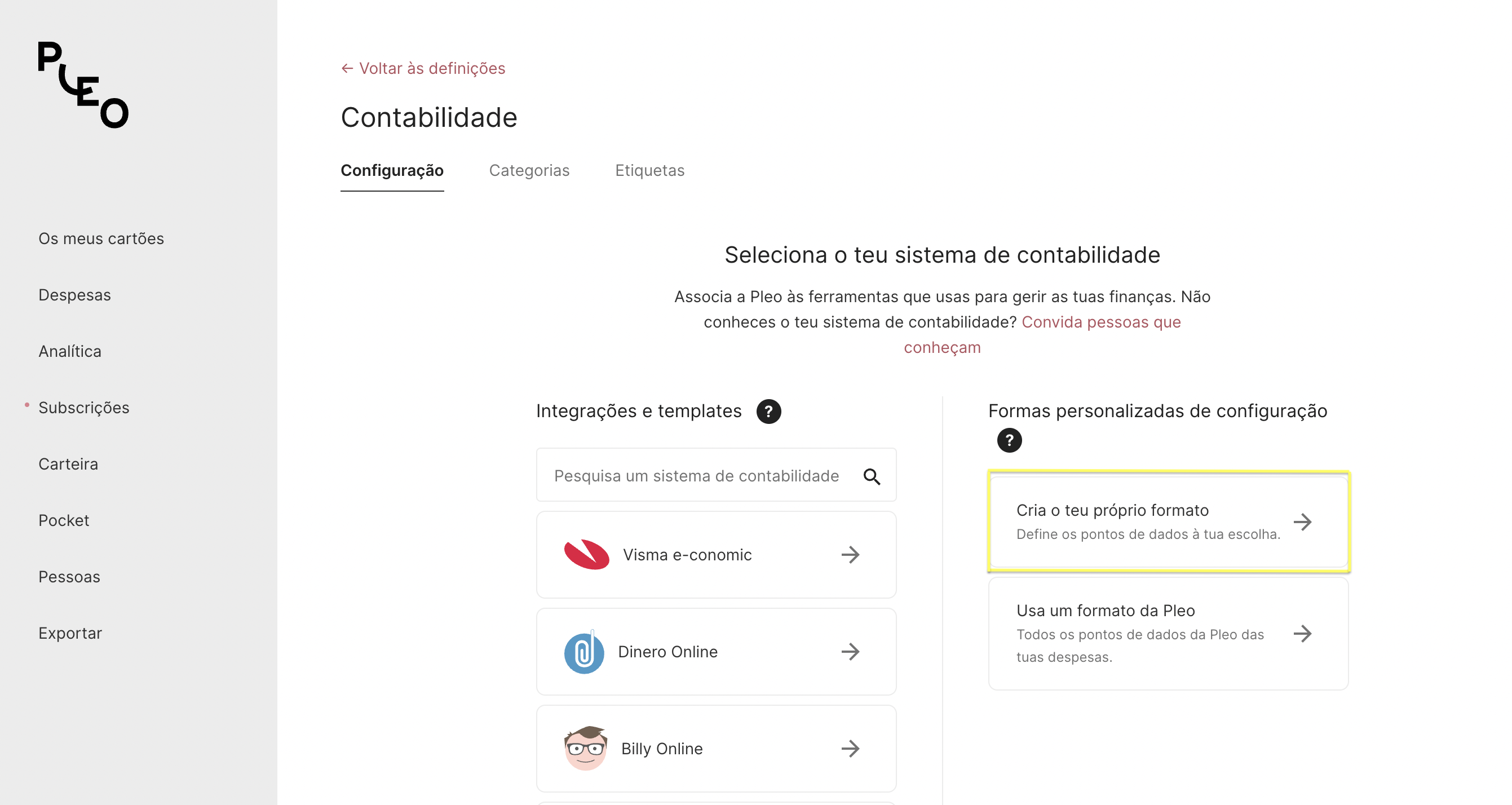
Task: Click arrow beside Usa um formato da Pleo
Action: click(1302, 633)
